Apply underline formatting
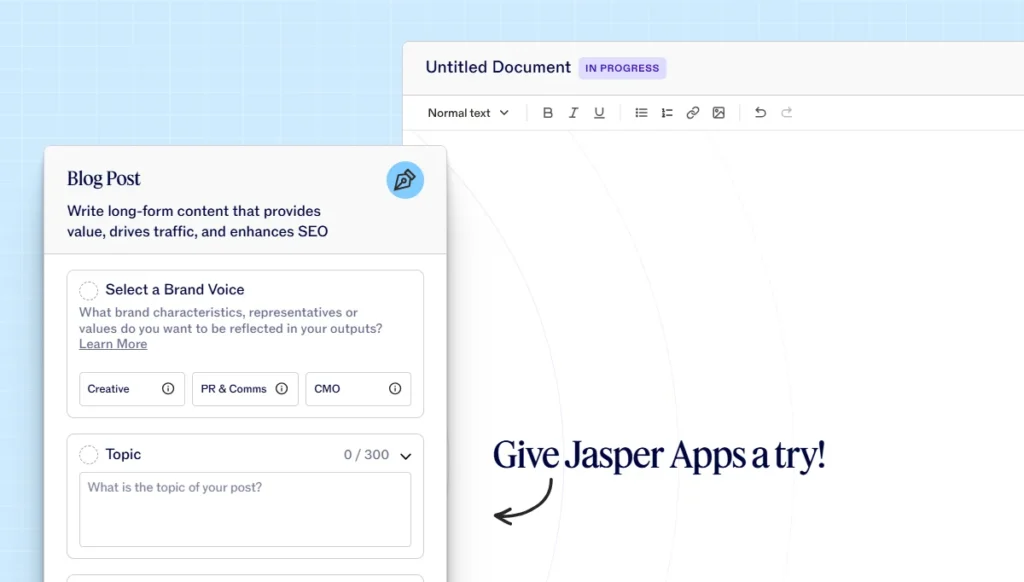The image size is (1024, 582). click(599, 112)
